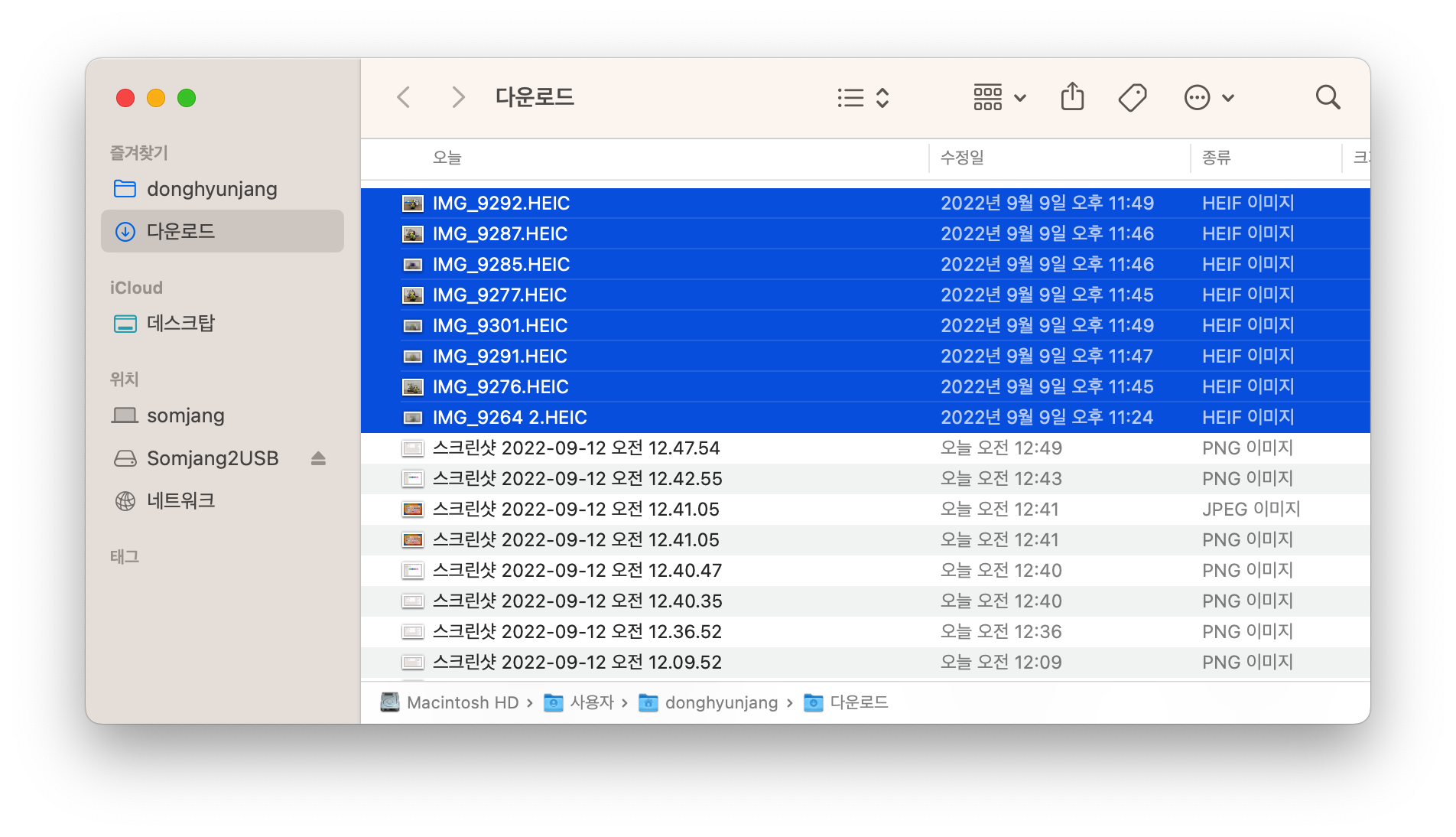The width and height of the screenshot is (1456, 837).
Task: Click the JPEG 이미지 kind cell
Action: [x=1251, y=509]
